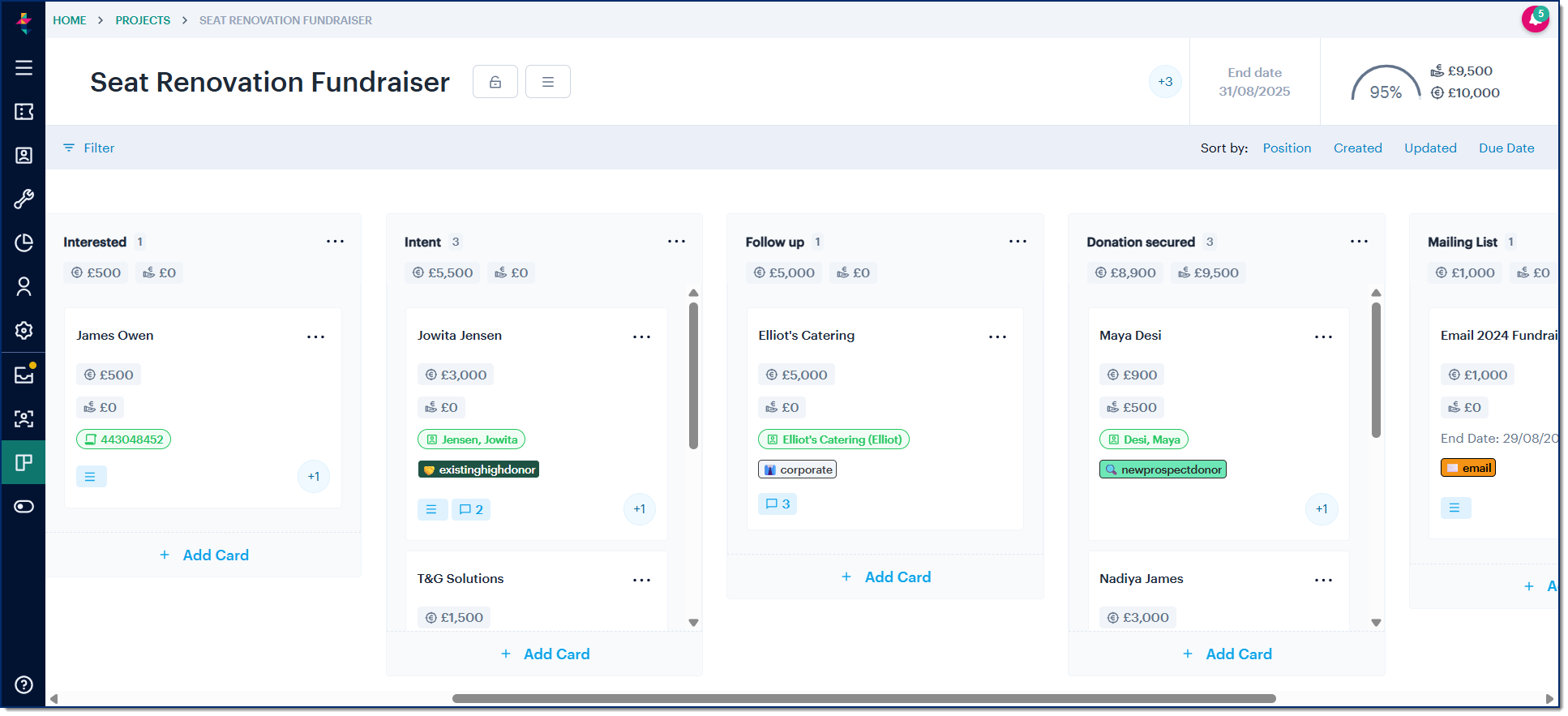The image size is (1568, 716).
Task: Open the wrench tools icon in sidebar
Action: point(24,199)
